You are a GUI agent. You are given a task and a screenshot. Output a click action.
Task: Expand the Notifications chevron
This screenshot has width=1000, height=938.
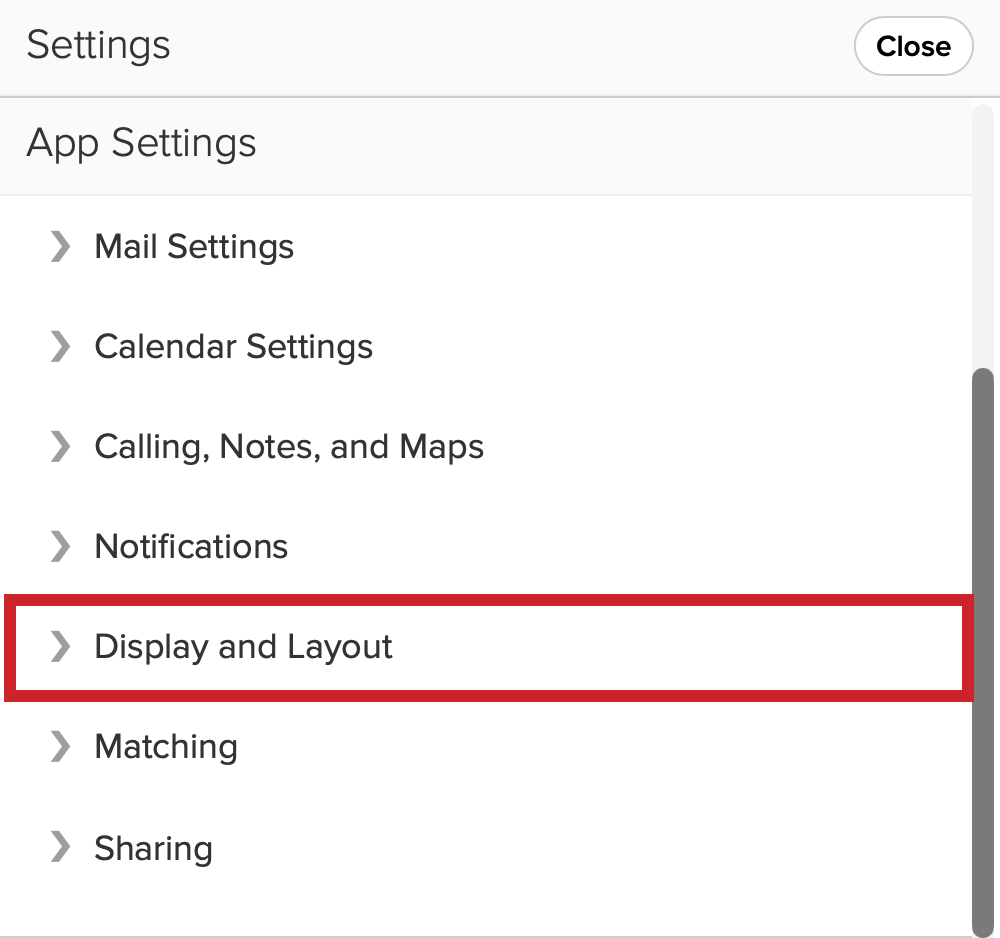coord(58,547)
